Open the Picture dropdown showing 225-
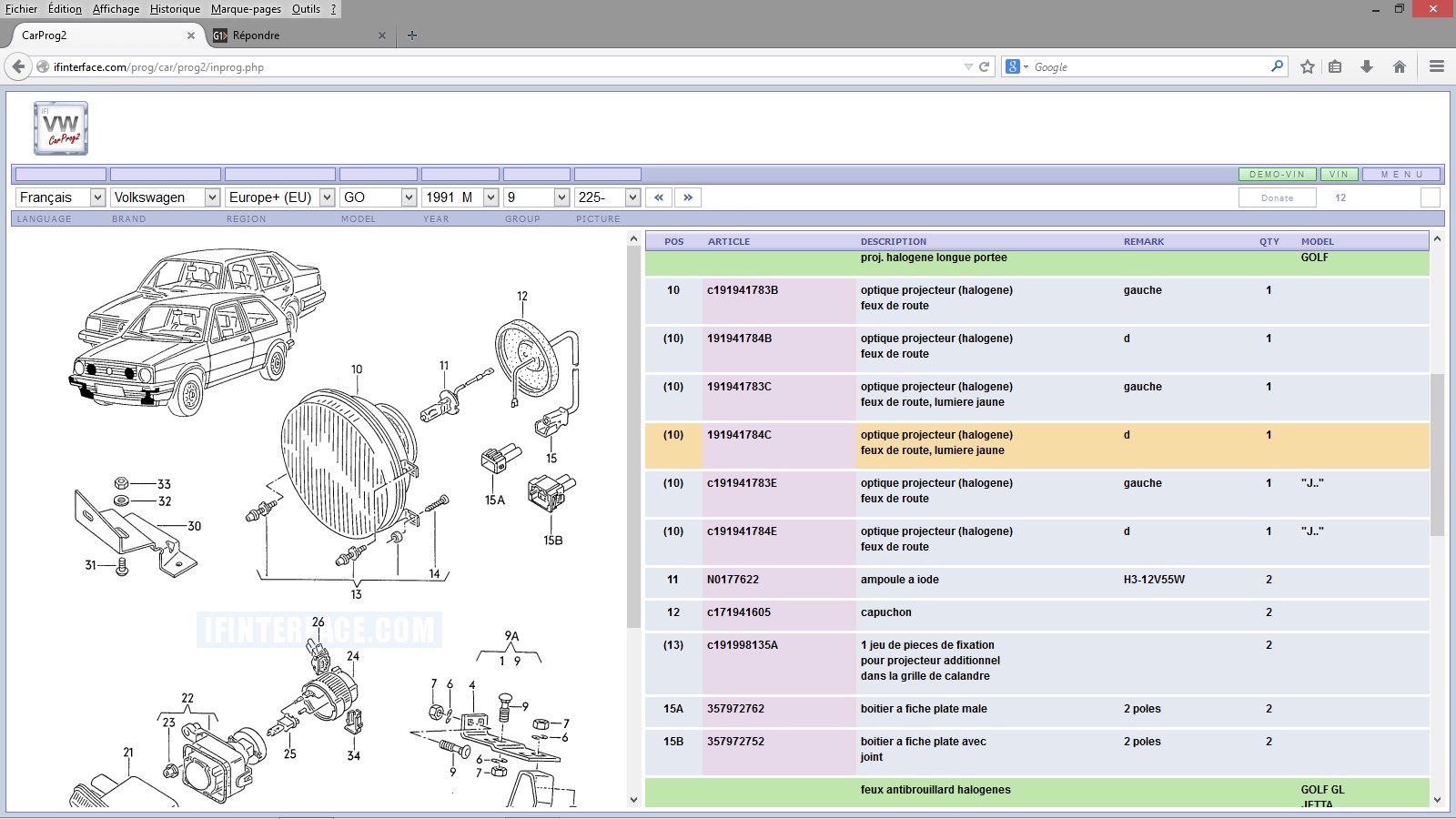 608,197
